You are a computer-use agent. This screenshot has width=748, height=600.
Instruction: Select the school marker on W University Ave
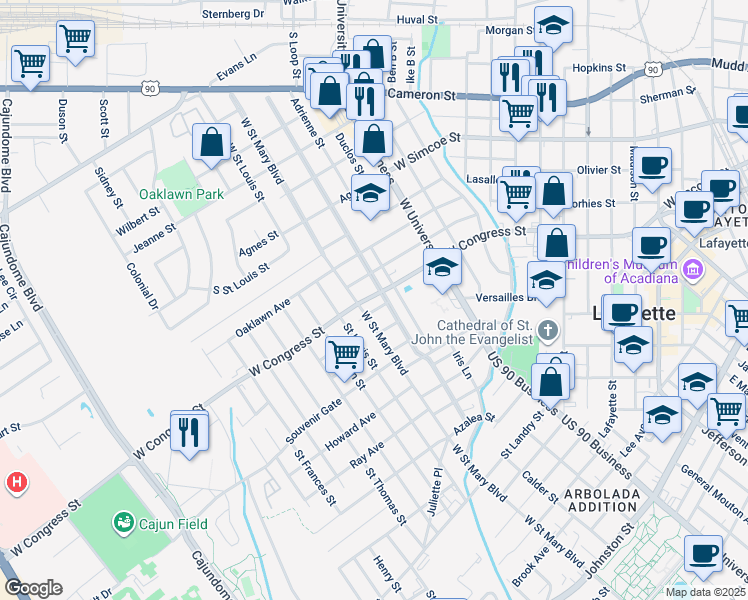[x=442, y=268]
